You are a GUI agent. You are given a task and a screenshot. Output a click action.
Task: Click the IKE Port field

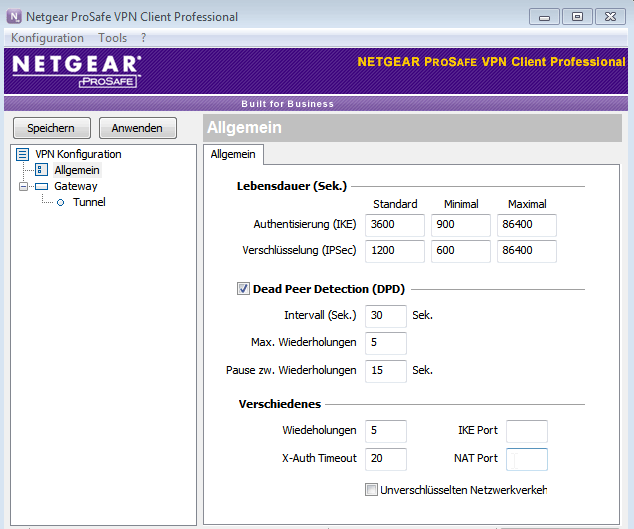pos(527,431)
